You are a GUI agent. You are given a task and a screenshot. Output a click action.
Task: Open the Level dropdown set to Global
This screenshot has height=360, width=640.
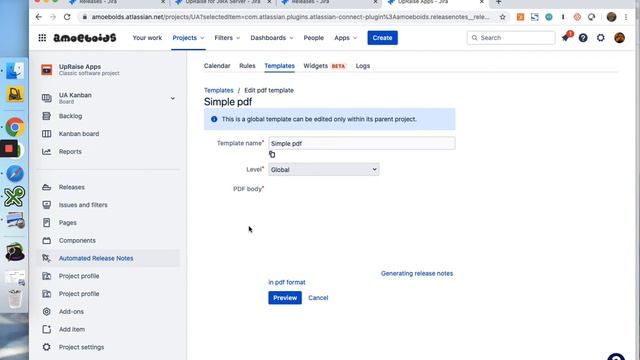click(x=324, y=169)
